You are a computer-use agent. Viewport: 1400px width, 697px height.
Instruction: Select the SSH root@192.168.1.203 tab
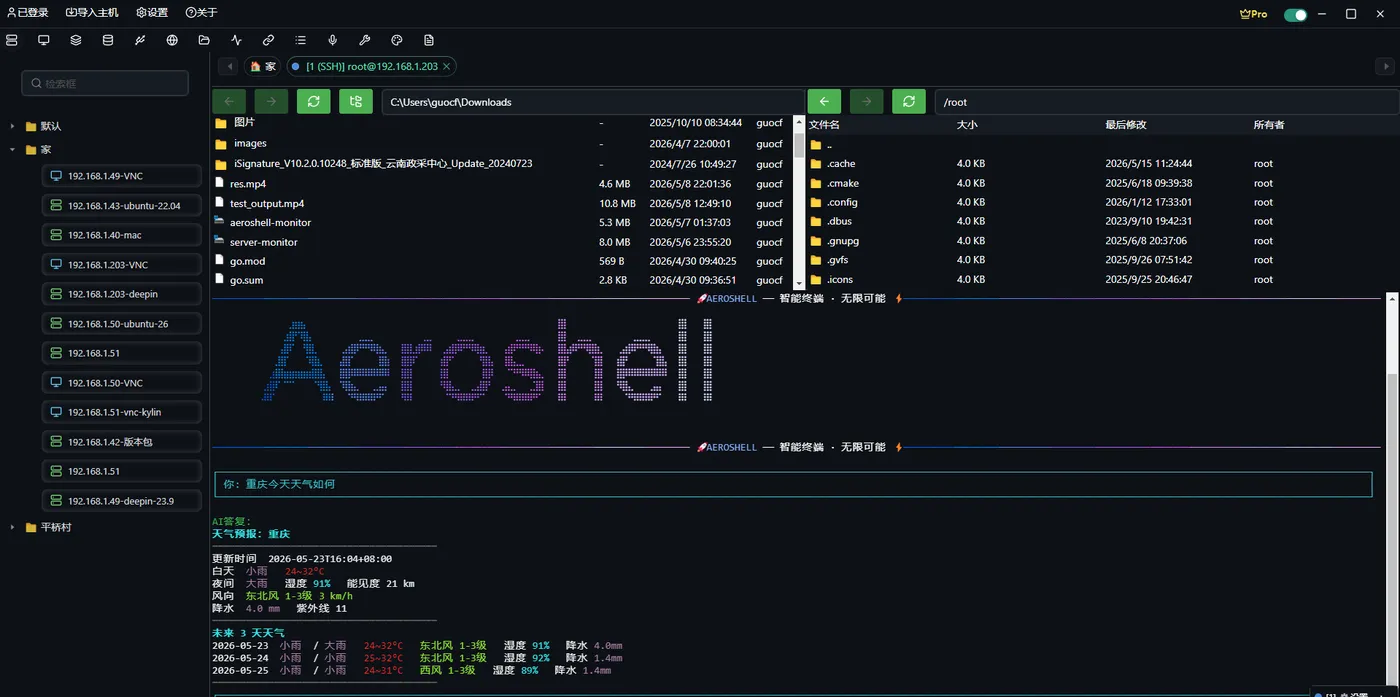pyautogui.click(x=371, y=66)
